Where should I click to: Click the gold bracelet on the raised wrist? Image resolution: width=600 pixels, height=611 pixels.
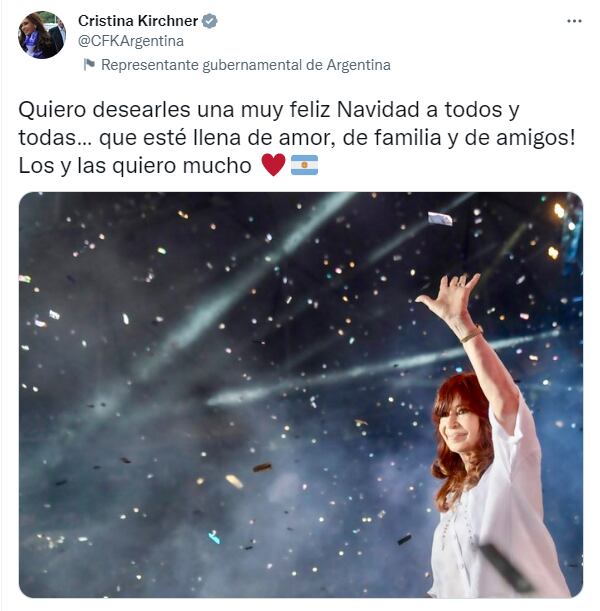click(471, 335)
